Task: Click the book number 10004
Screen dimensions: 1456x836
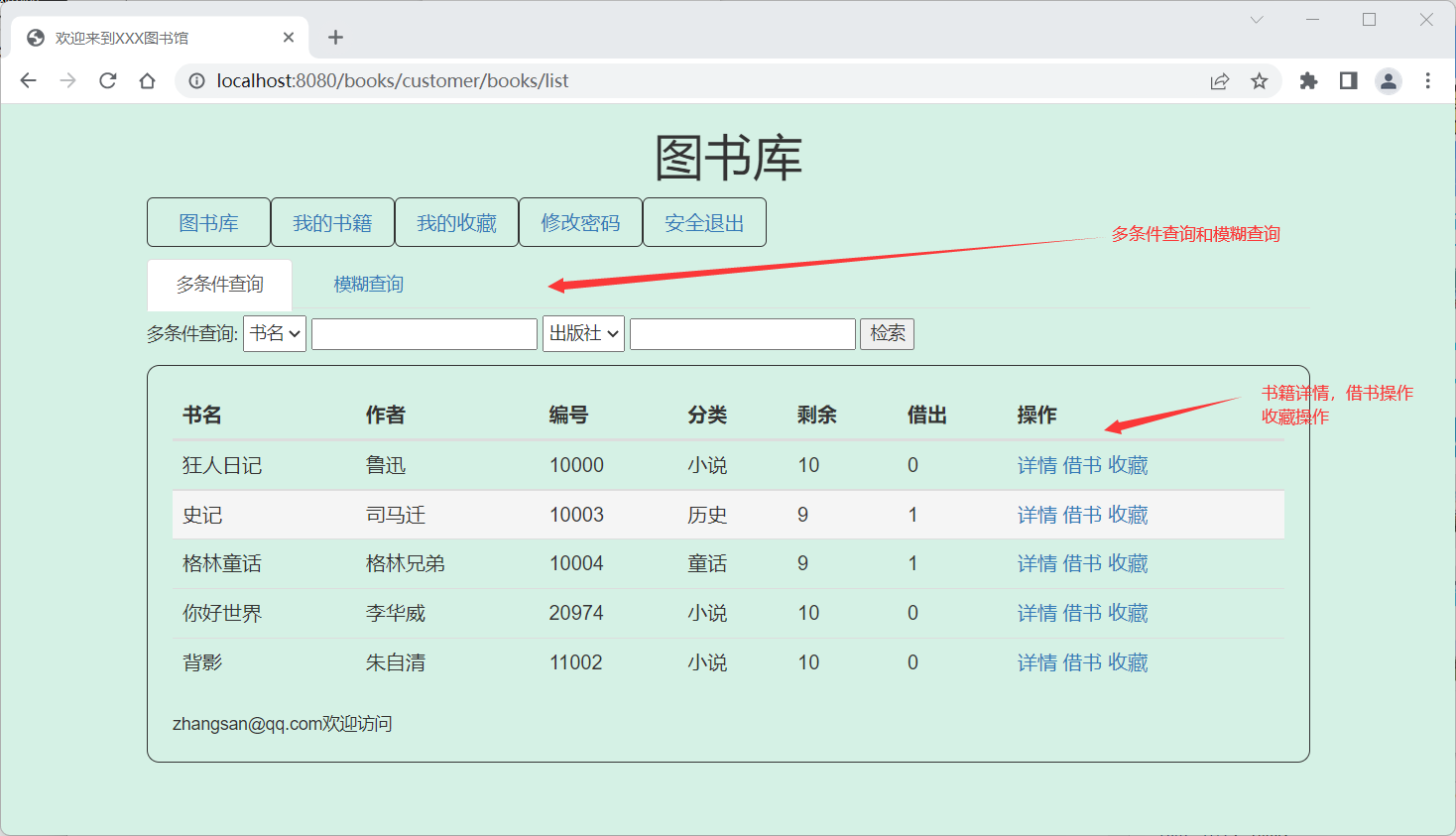Action: click(x=576, y=563)
